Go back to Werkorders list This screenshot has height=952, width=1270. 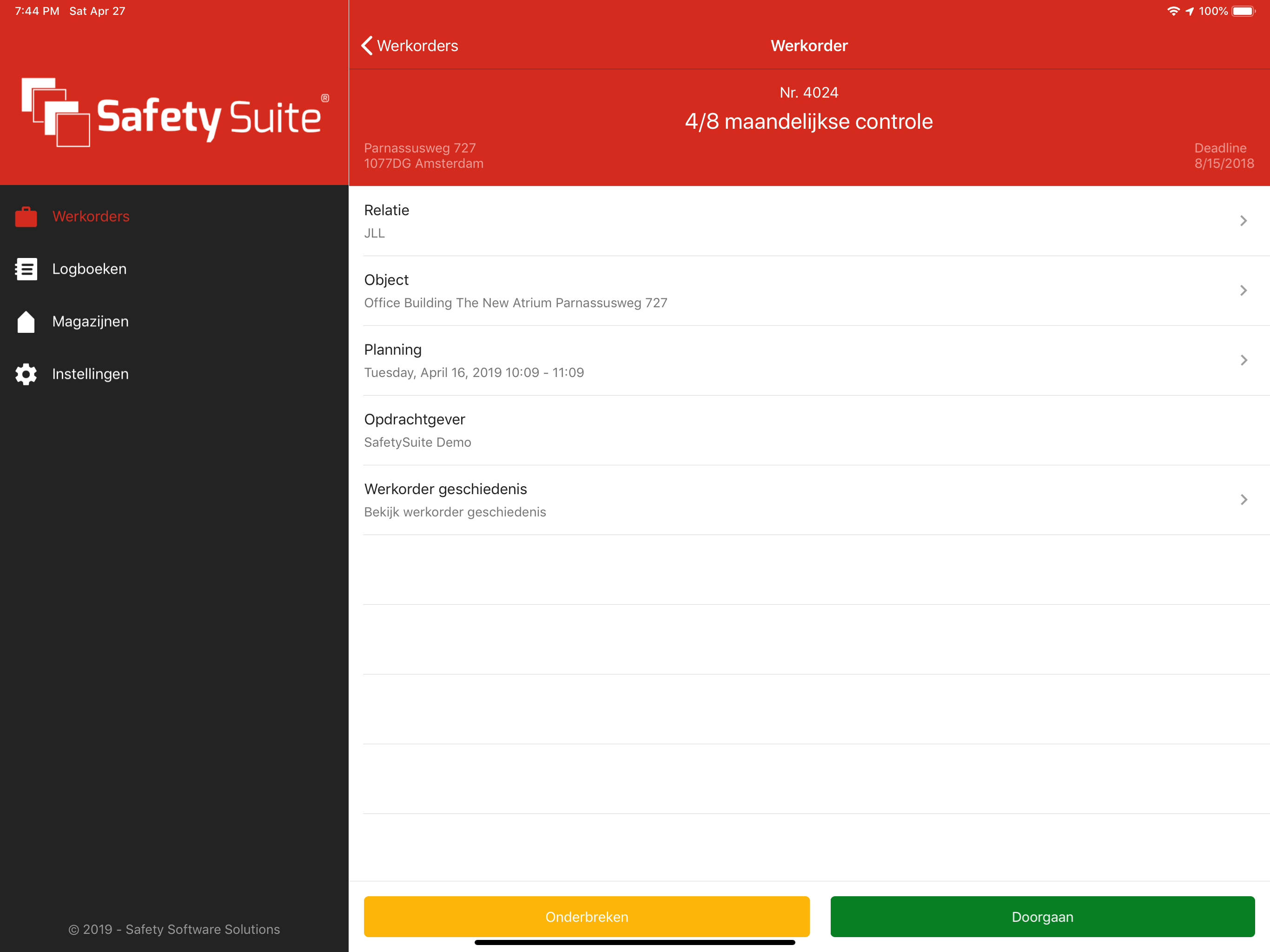pyautogui.click(x=410, y=46)
